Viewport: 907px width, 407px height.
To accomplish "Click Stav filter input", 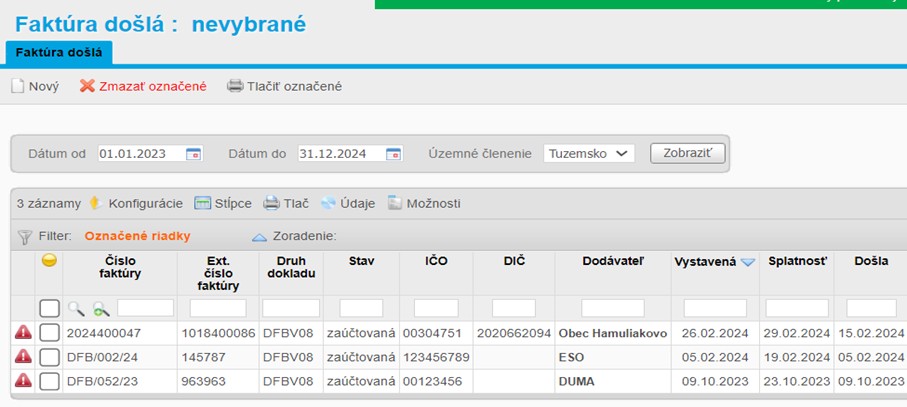I will point(361,308).
